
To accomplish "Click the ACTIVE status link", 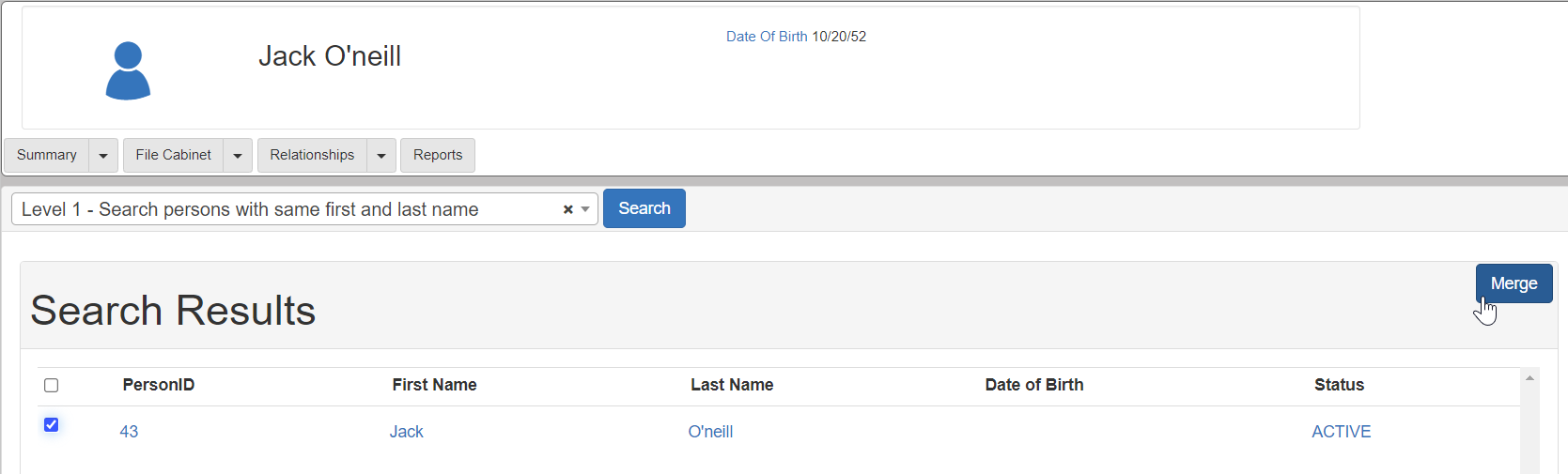I will pyautogui.click(x=1341, y=432).
